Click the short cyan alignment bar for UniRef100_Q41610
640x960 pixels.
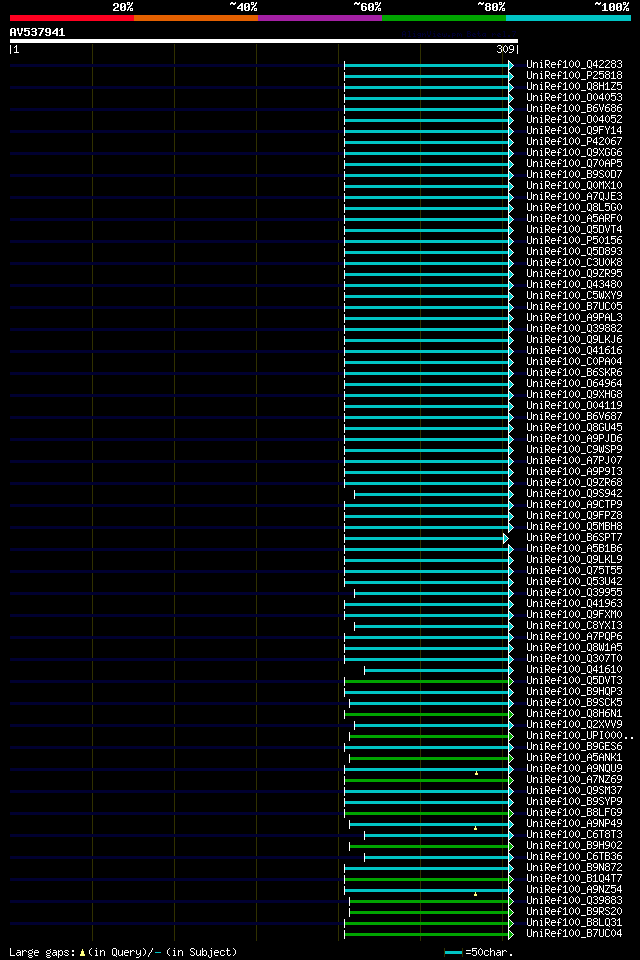[x=437, y=670]
